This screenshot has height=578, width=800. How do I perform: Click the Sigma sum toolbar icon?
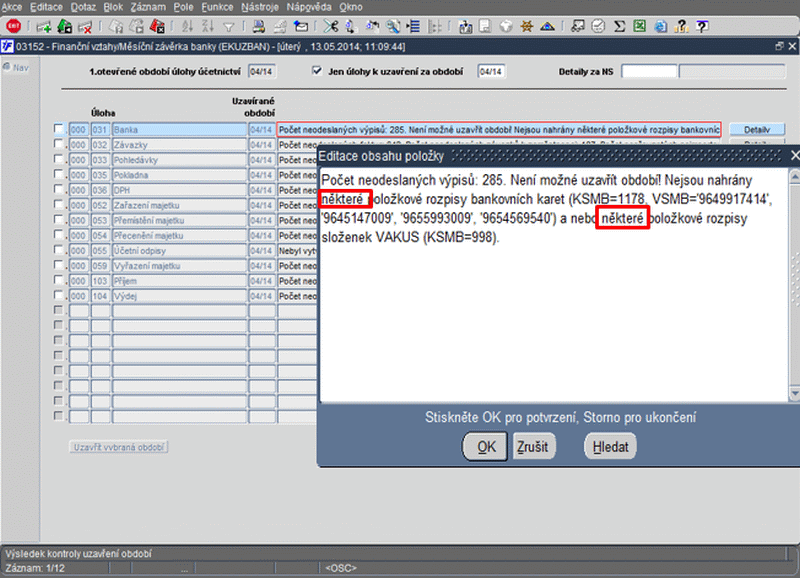coord(619,27)
